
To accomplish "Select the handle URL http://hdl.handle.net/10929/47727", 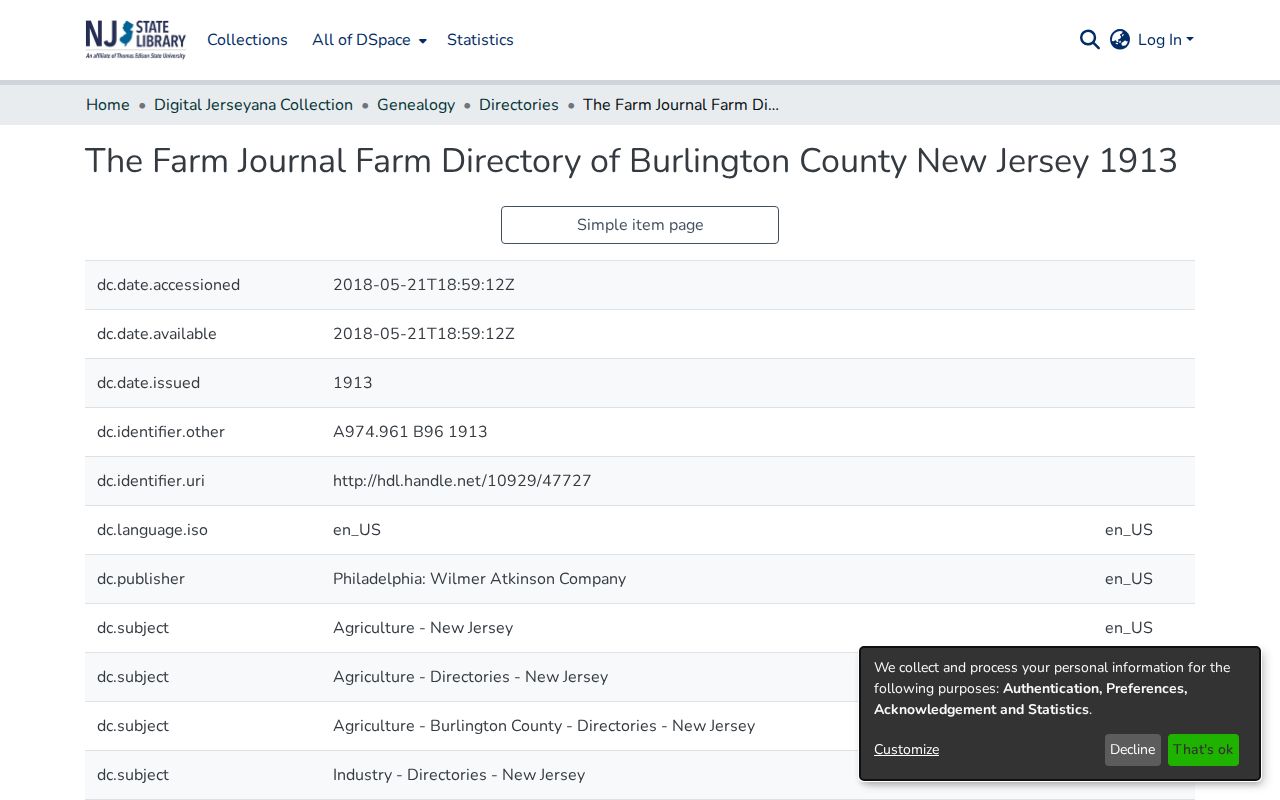I will coord(462,481).
